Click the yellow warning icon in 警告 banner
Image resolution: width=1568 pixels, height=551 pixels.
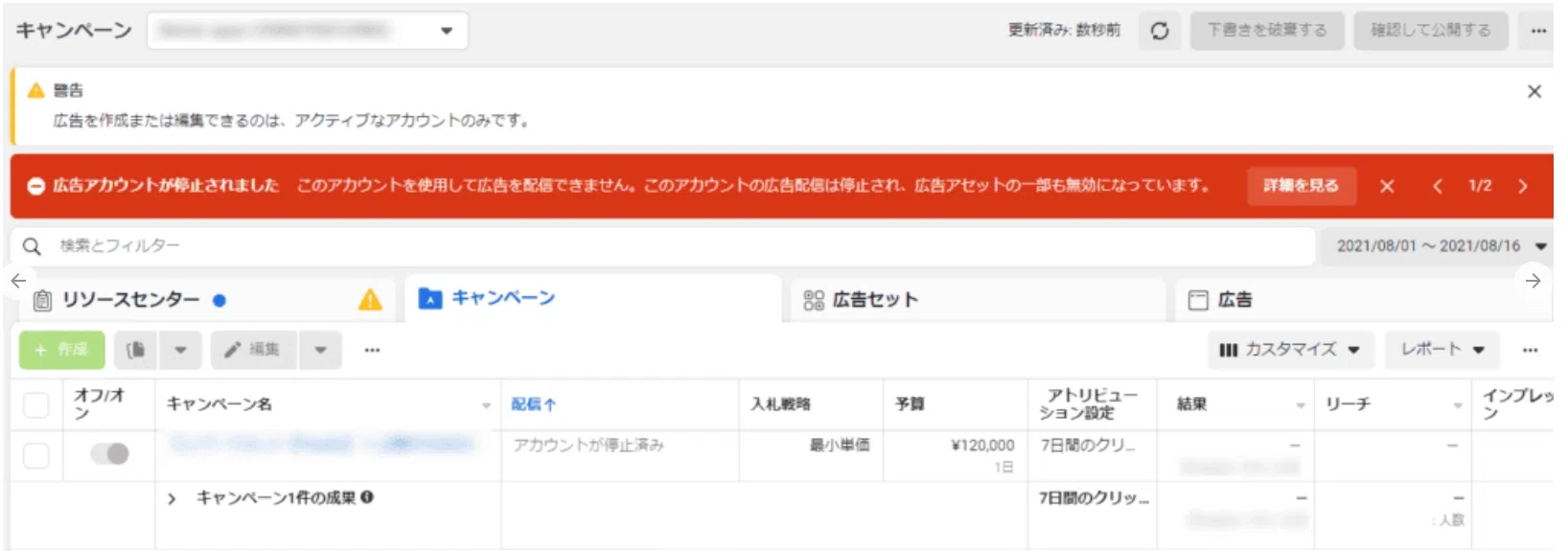click(36, 90)
